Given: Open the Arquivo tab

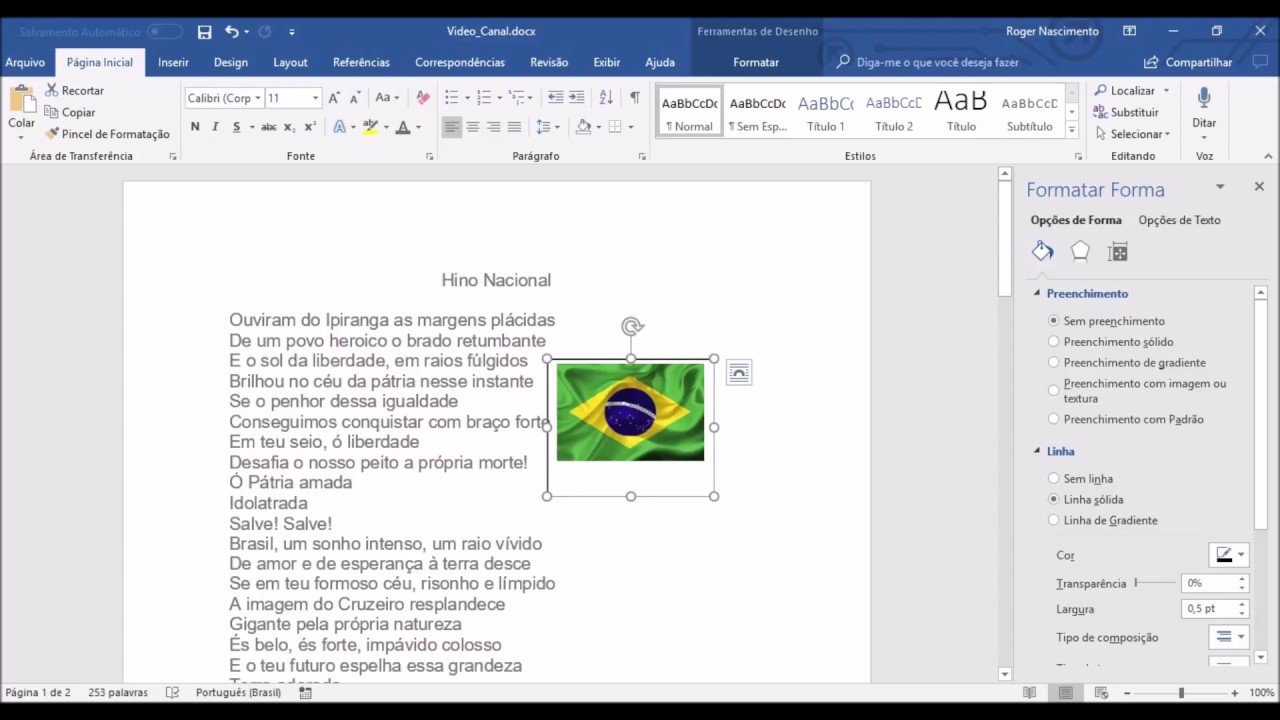Looking at the screenshot, I should pos(25,62).
